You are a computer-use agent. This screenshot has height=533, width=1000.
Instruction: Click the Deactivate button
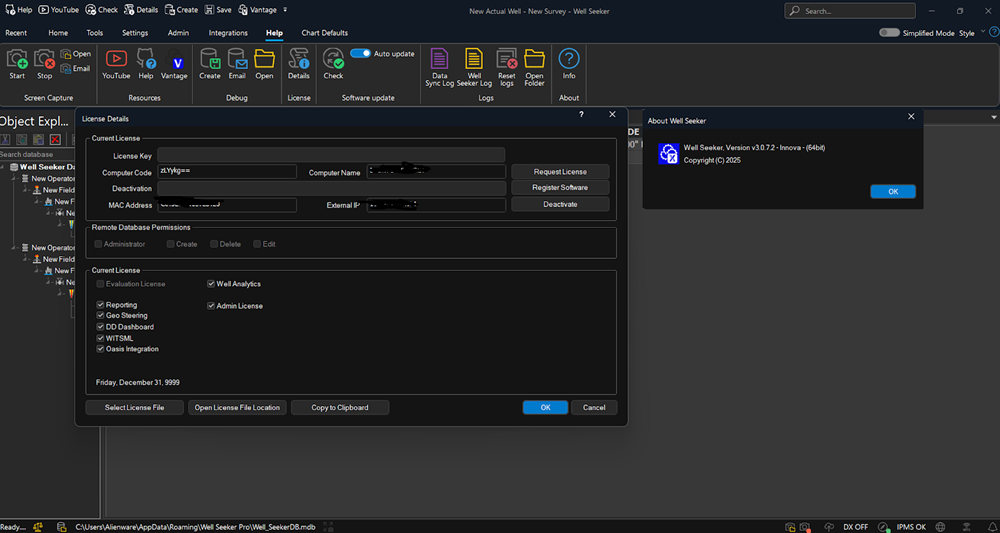tap(561, 204)
